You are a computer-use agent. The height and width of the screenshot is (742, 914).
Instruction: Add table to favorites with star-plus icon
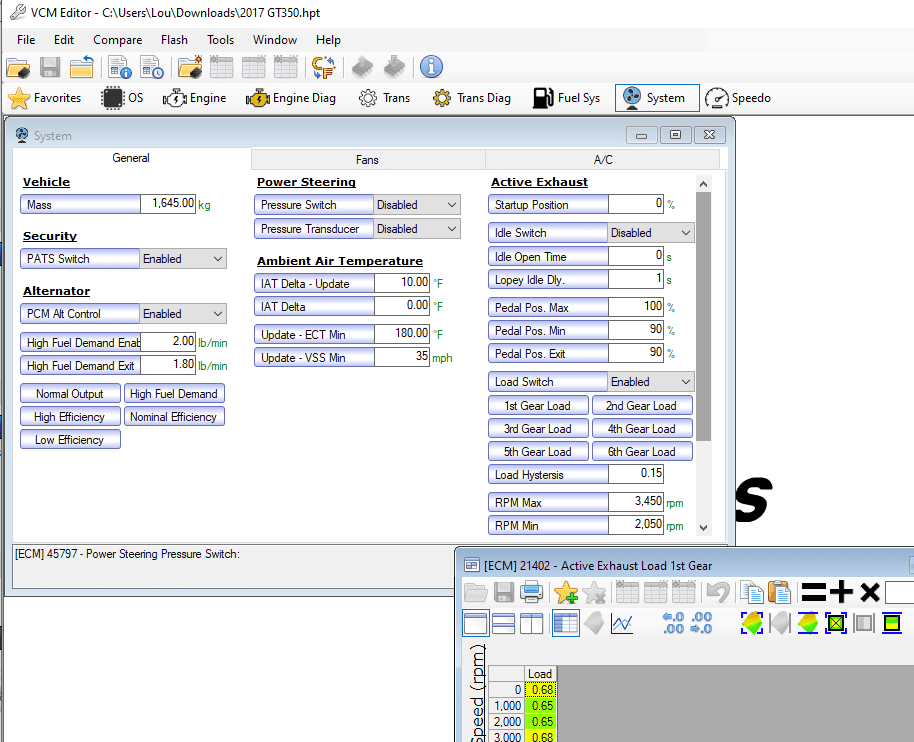click(565, 592)
